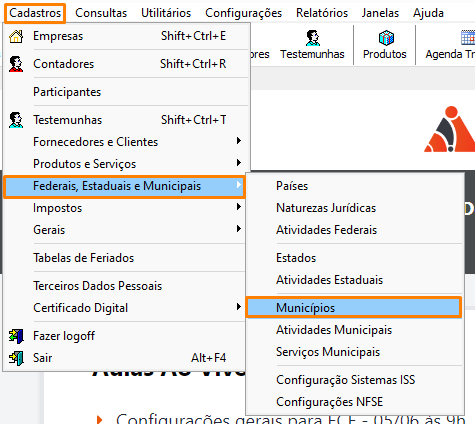This screenshot has height=424, width=475.
Task: Open the Ajuda menu
Action: 428,13
